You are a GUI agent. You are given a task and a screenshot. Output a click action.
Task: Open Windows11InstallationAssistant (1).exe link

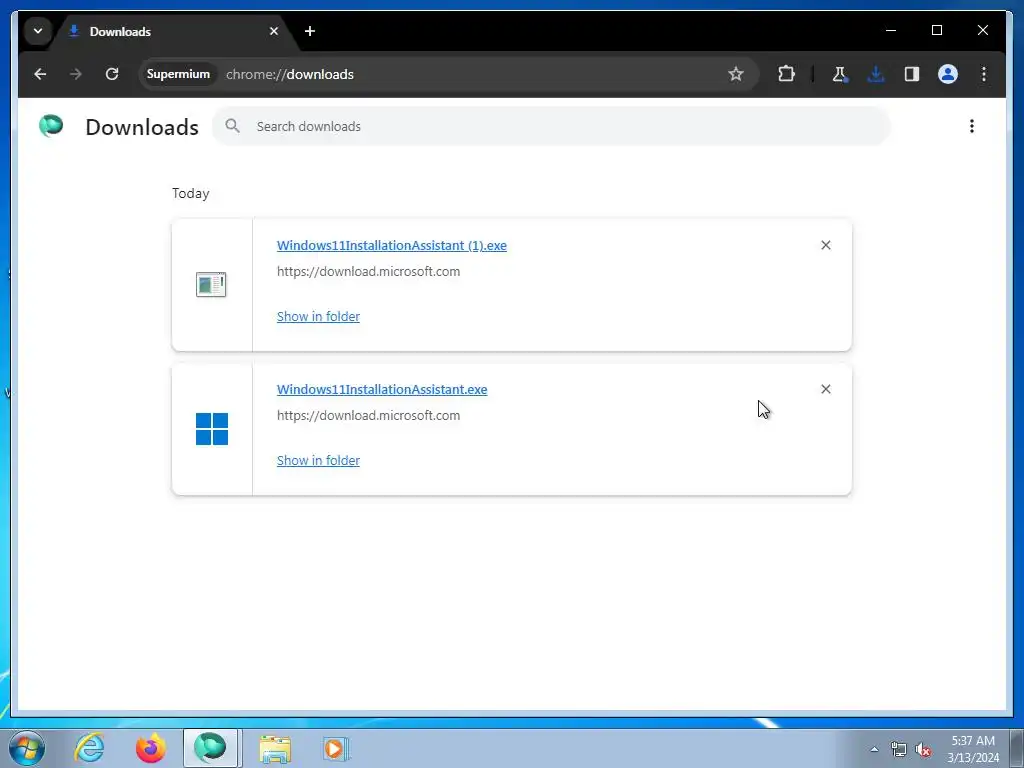(x=392, y=246)
